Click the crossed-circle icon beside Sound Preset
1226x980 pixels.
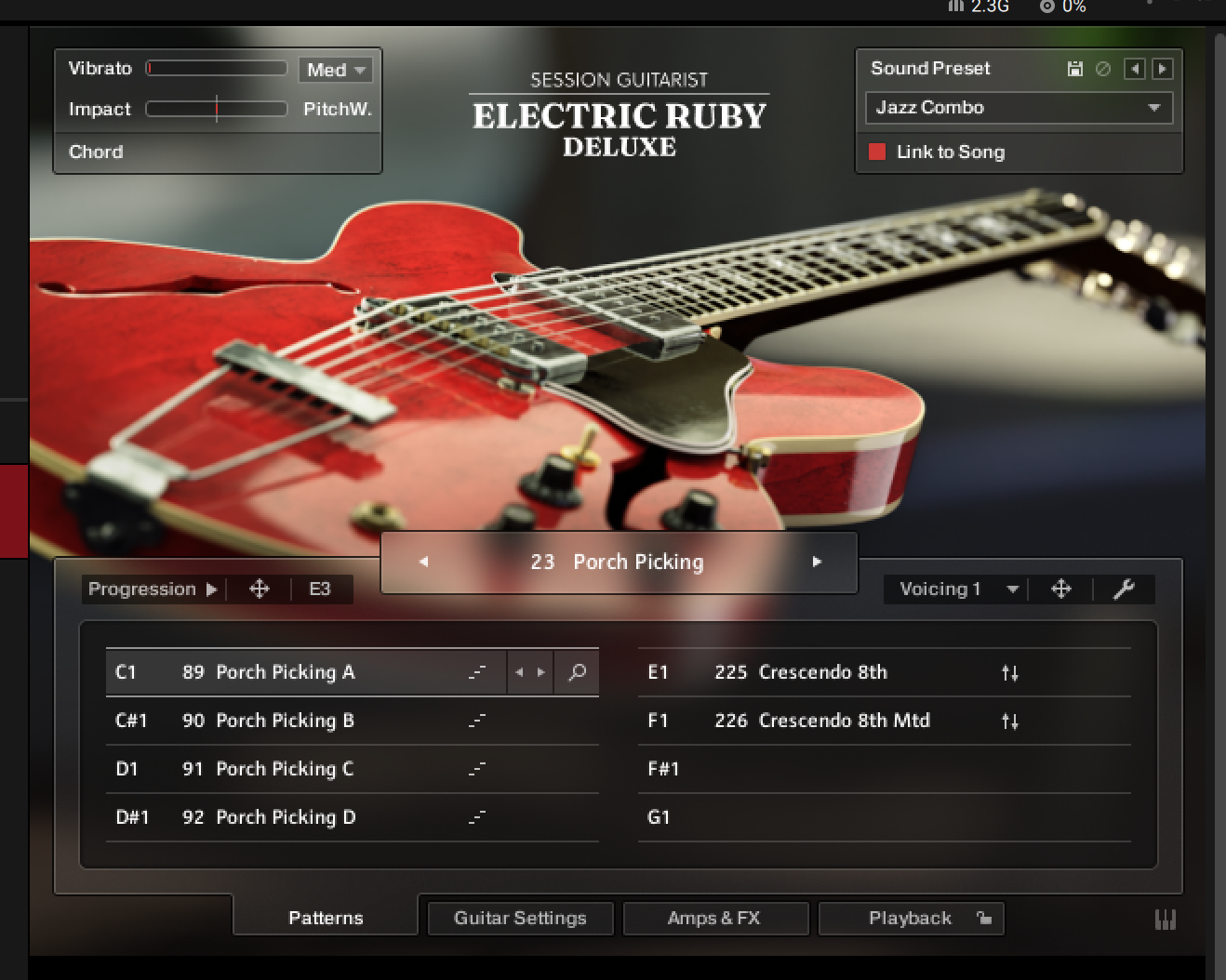[x=1103, y=69]
